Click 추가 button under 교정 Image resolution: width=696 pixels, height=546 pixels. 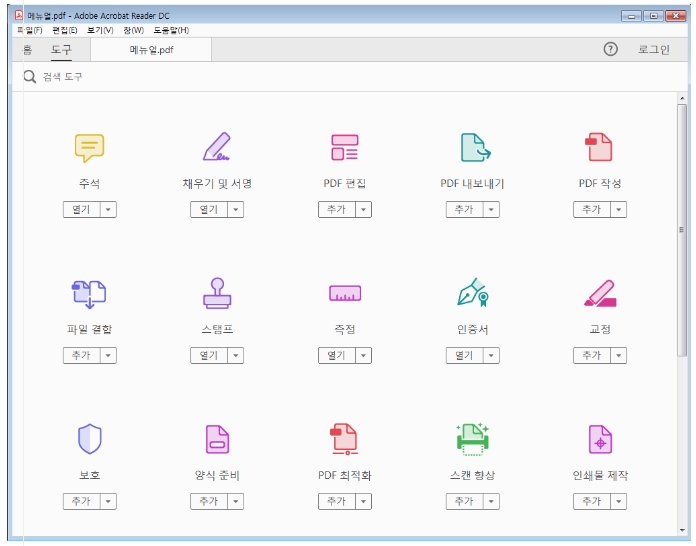tap(592, 356)
